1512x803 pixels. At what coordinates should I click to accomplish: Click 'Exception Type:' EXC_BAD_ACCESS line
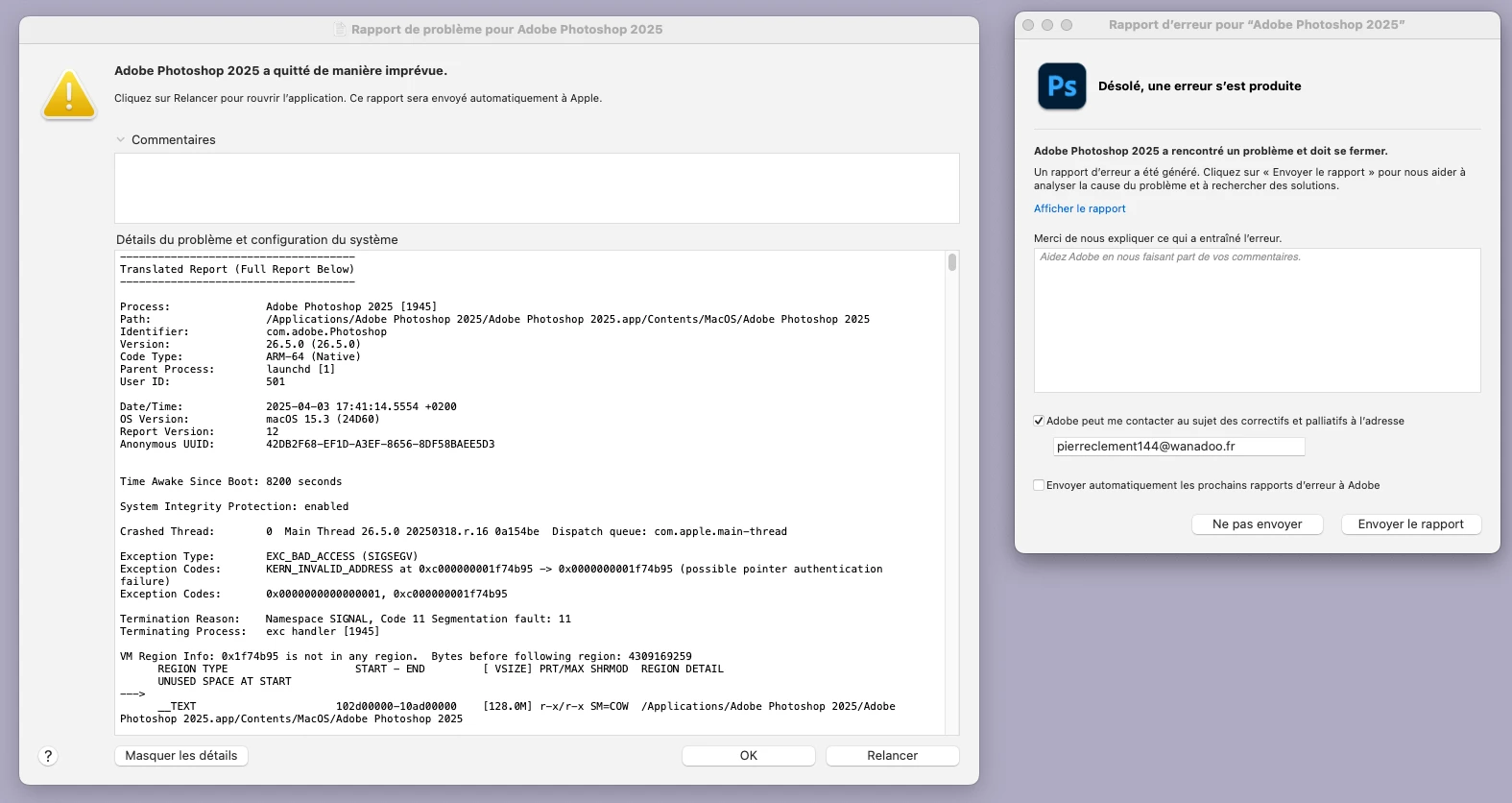(269, 557)
